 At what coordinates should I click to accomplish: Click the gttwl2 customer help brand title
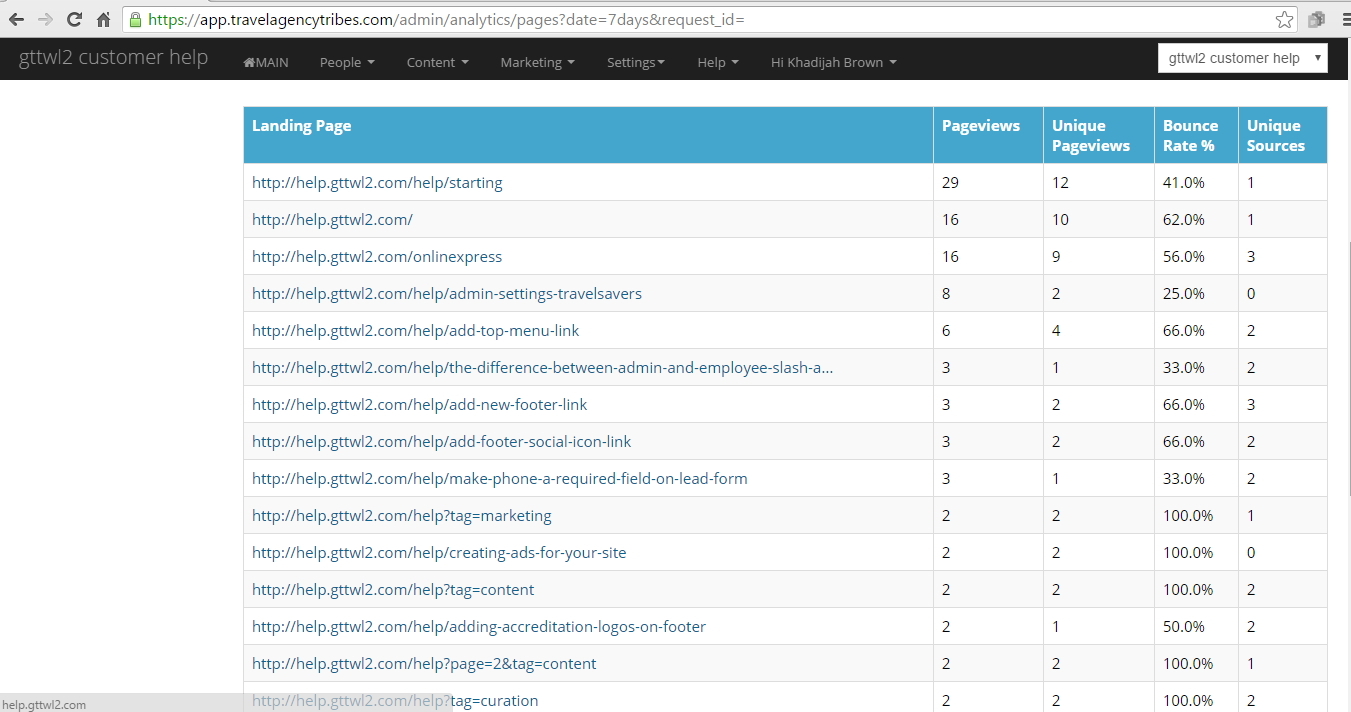click(113, 57)
